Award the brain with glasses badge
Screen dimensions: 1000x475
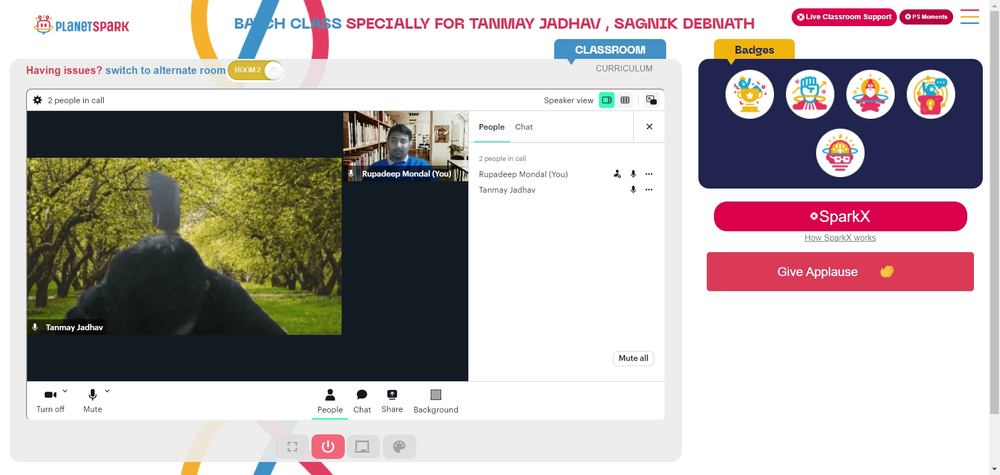(x=840, y=153)
